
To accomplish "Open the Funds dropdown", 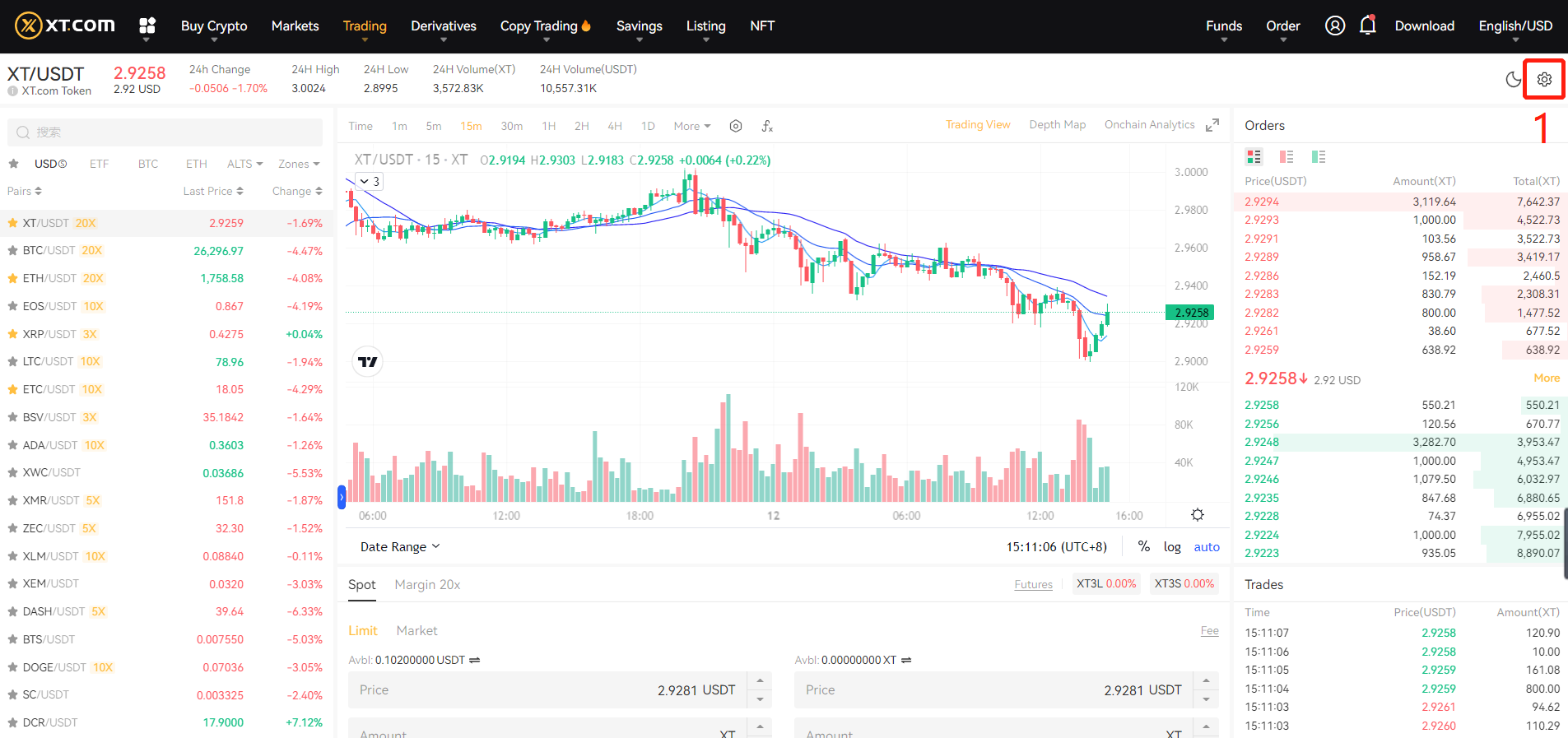I will click(1224, 26).
